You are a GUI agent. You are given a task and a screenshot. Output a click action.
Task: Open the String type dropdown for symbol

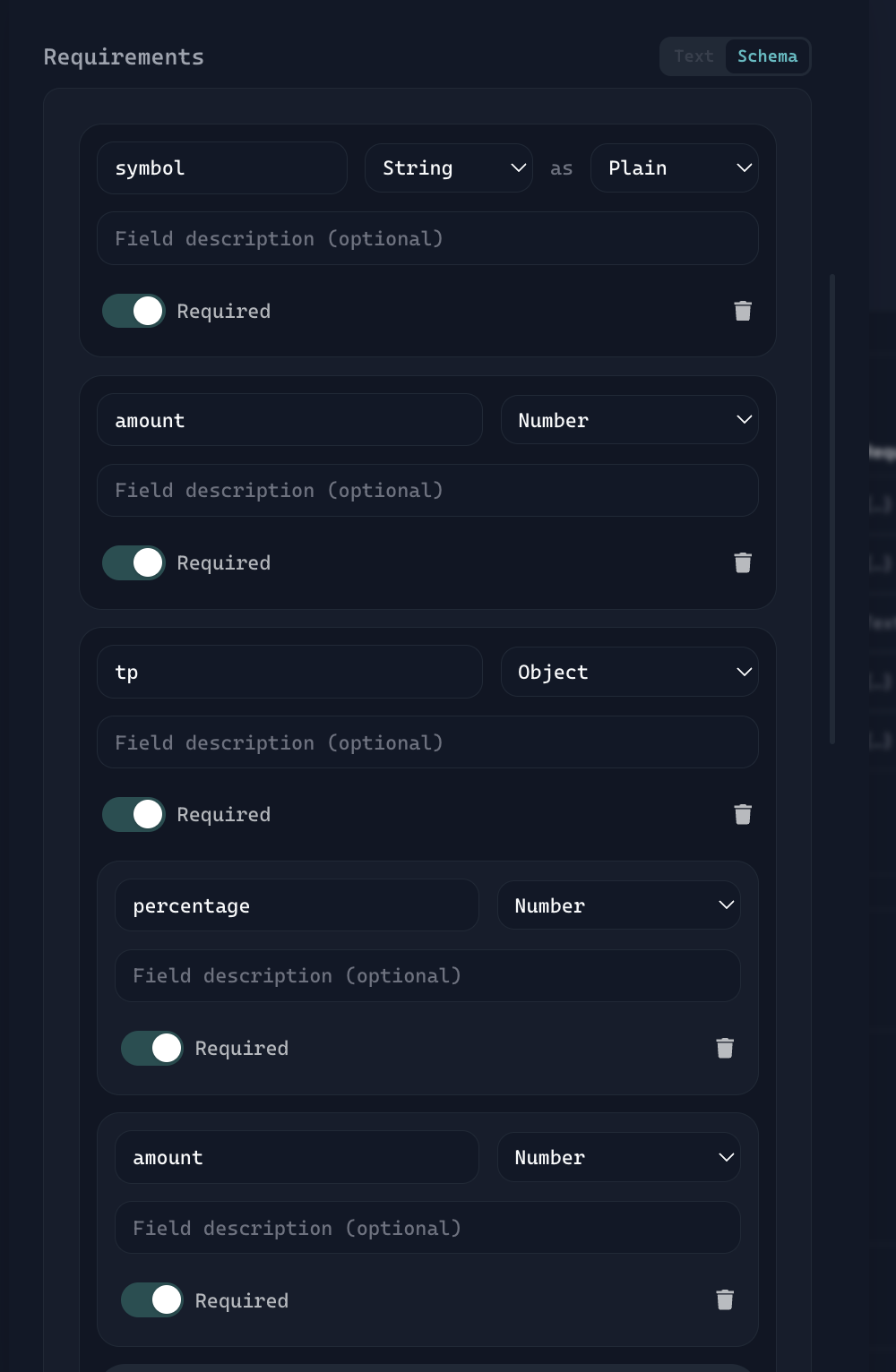tap(448, 168)
